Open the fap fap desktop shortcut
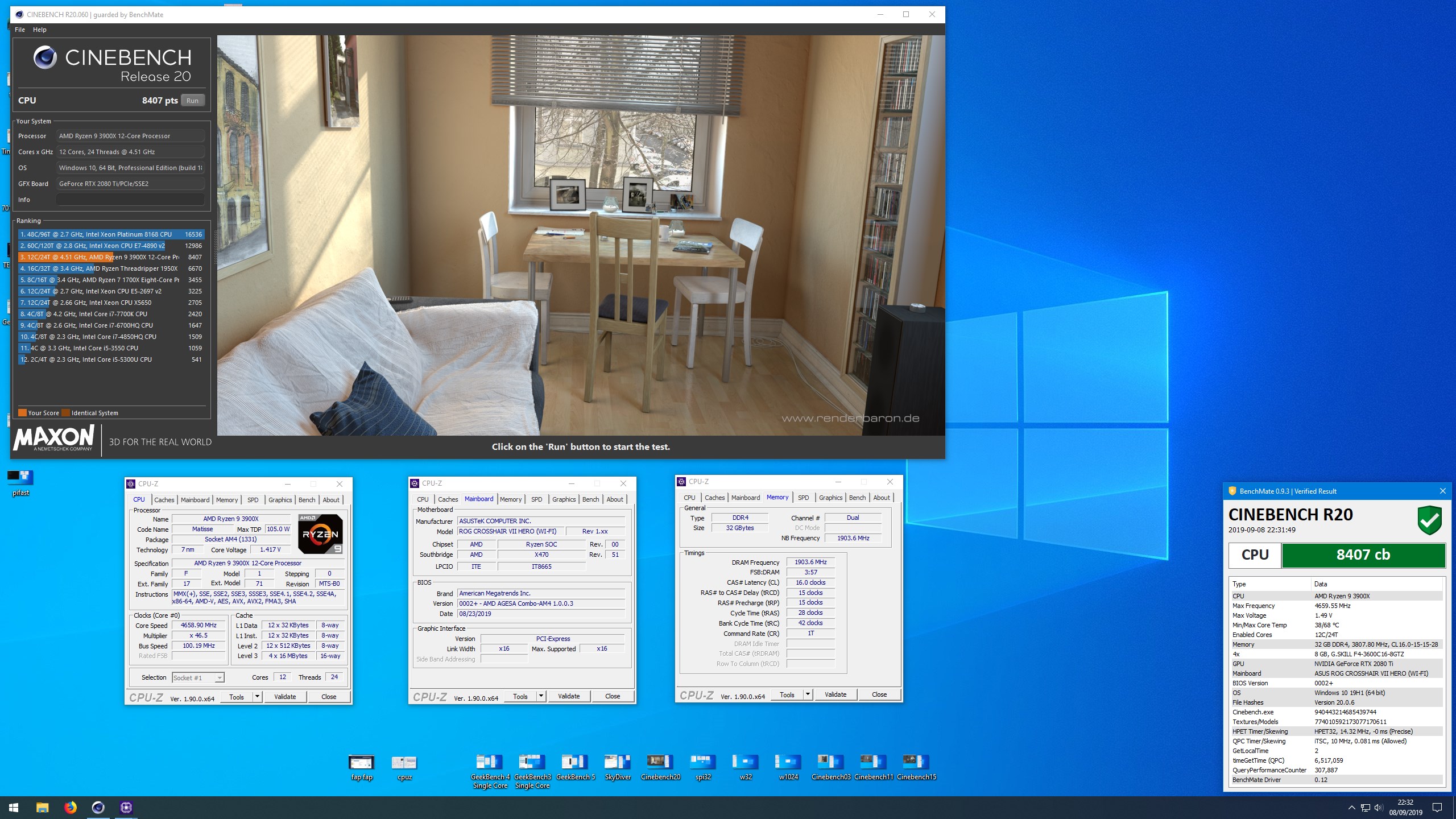 [x=362, y=767]
